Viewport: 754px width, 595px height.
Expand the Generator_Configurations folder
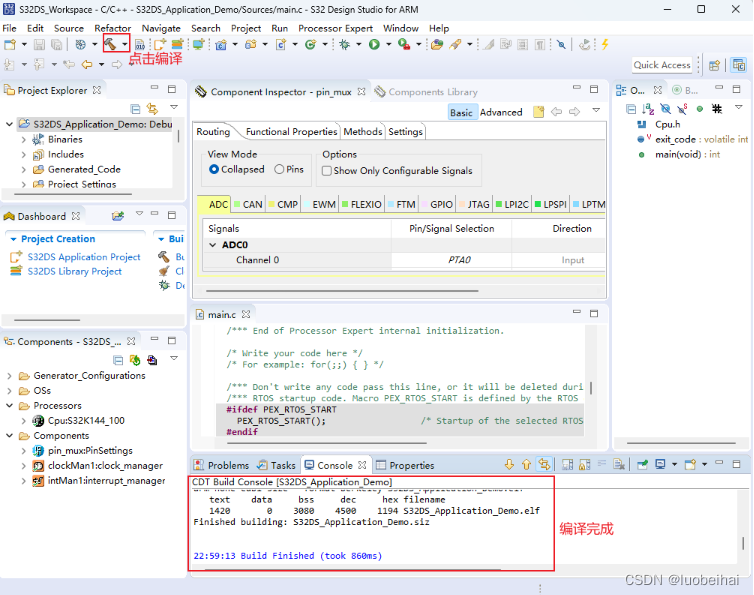pos(9,376)
